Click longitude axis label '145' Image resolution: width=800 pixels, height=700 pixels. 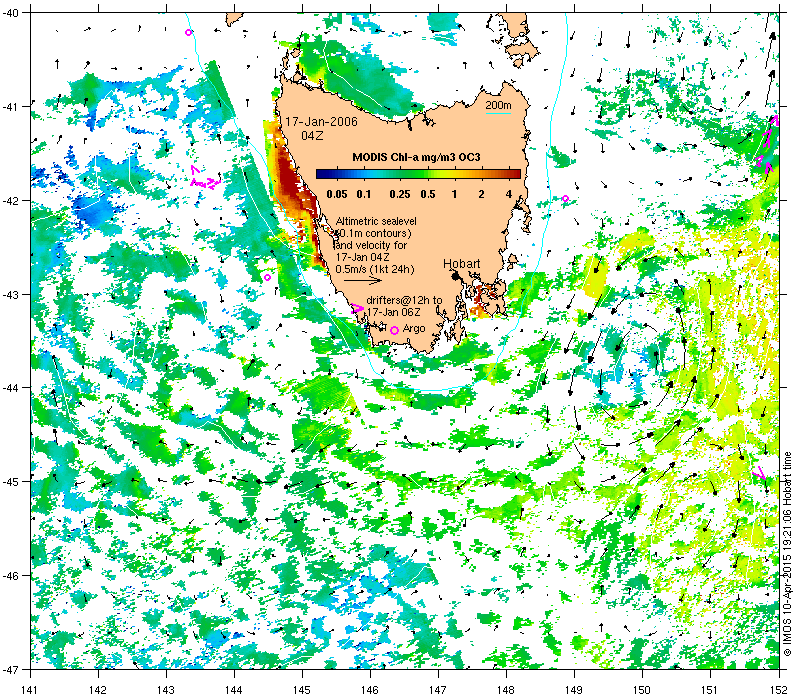(302, 690)
